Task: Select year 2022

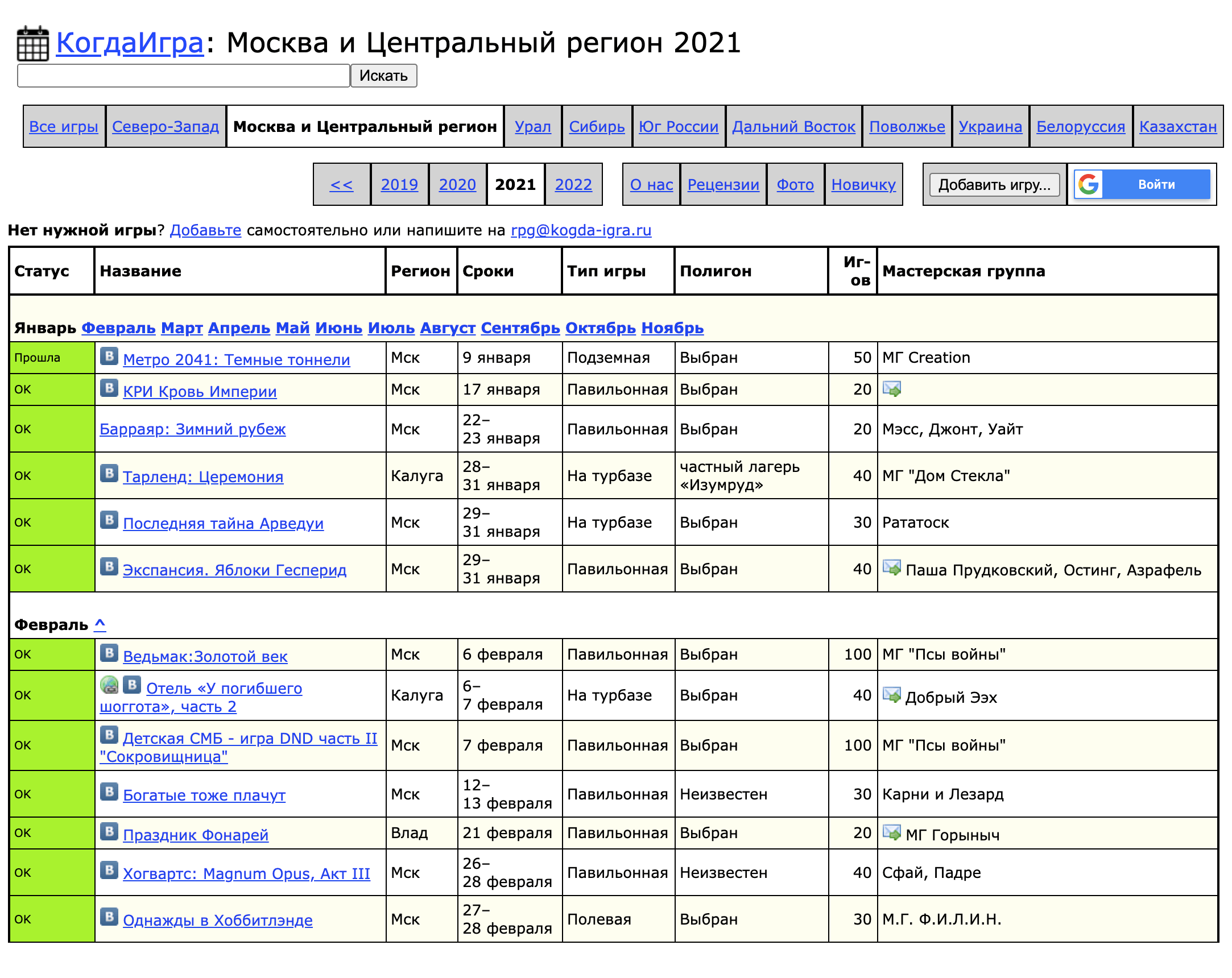Action: [574, 185]
